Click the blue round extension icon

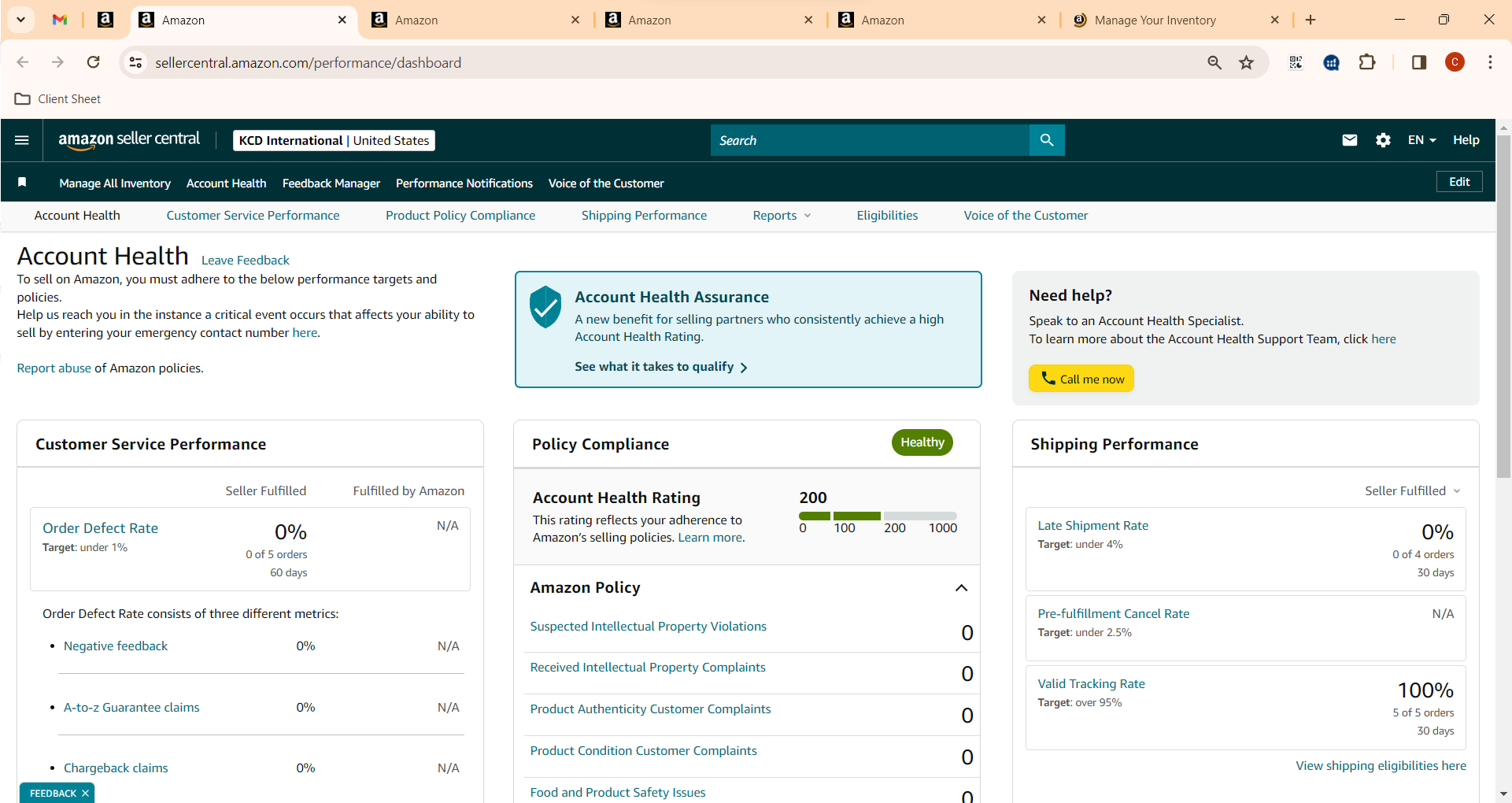click(x=1331, y=62)
